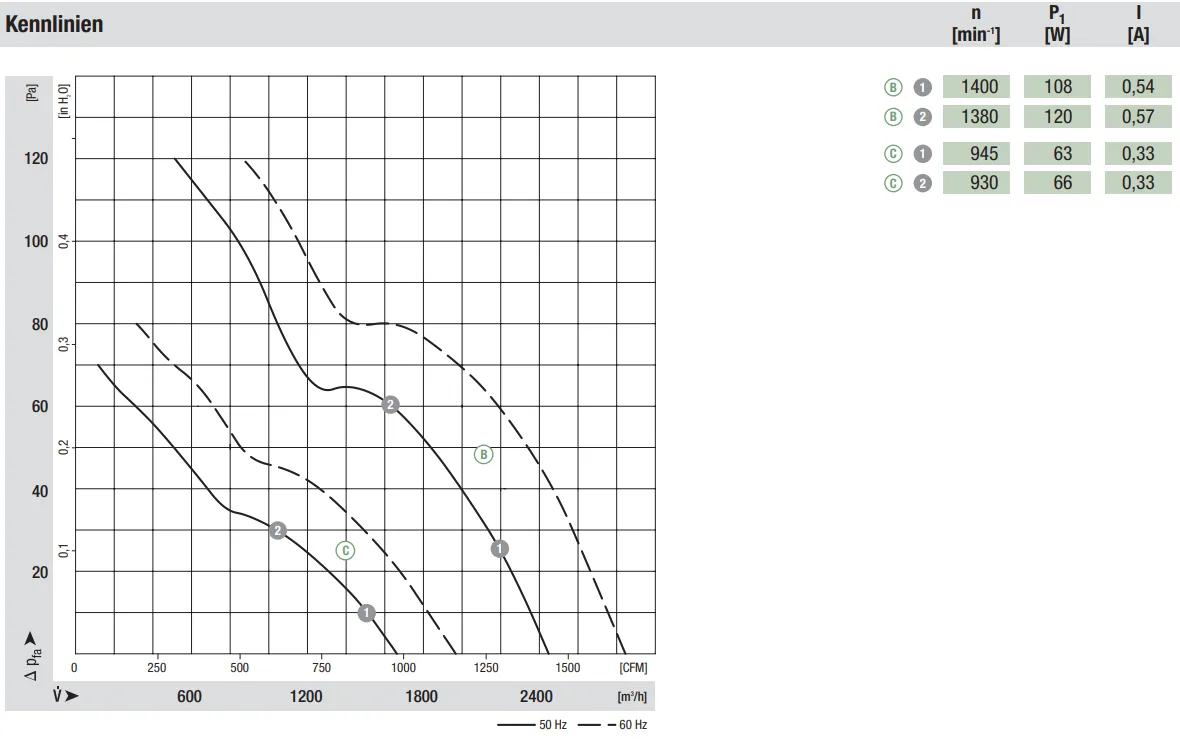Click the [Pa] unit label

32,93
